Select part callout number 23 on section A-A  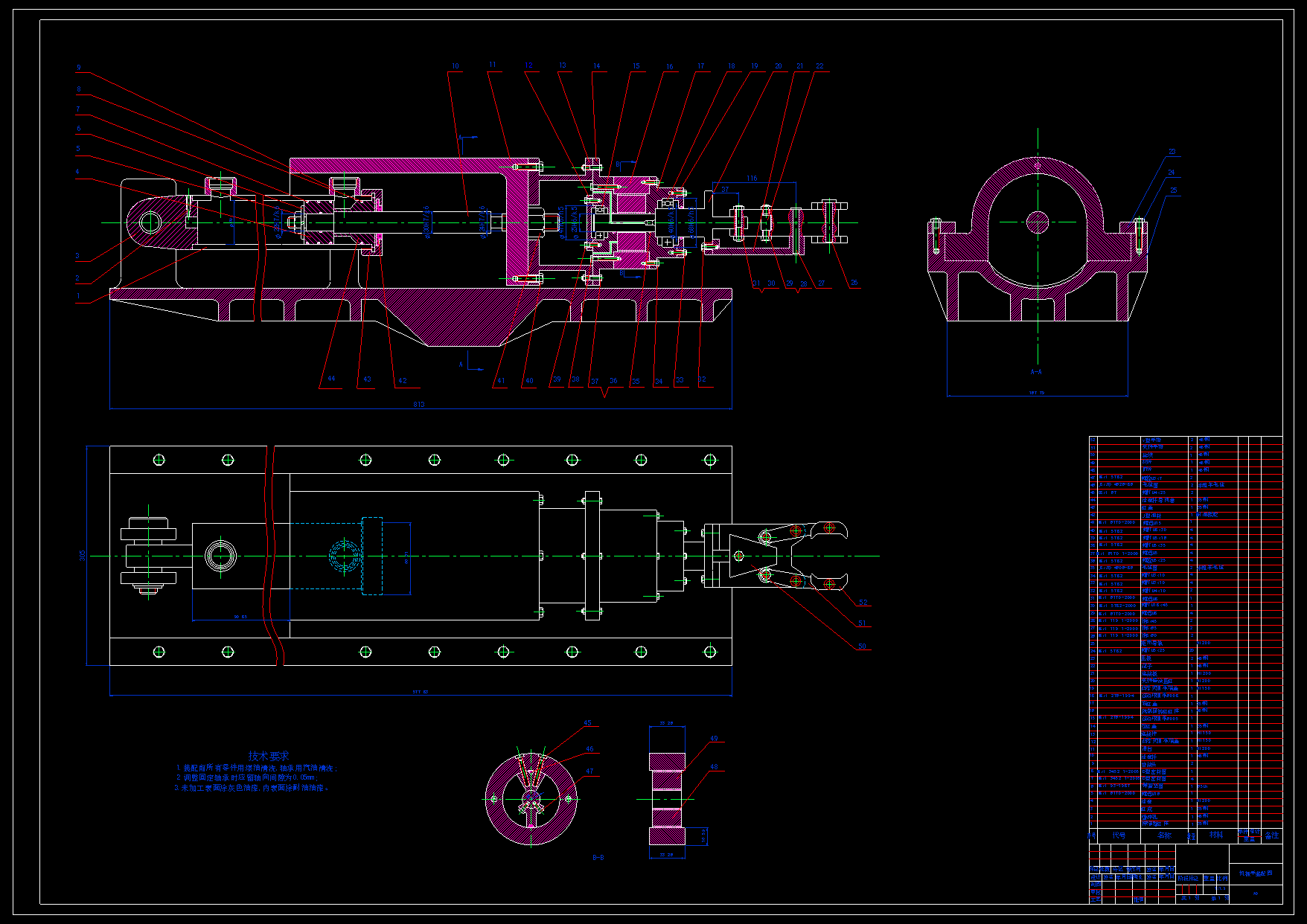pos(1172,153)
